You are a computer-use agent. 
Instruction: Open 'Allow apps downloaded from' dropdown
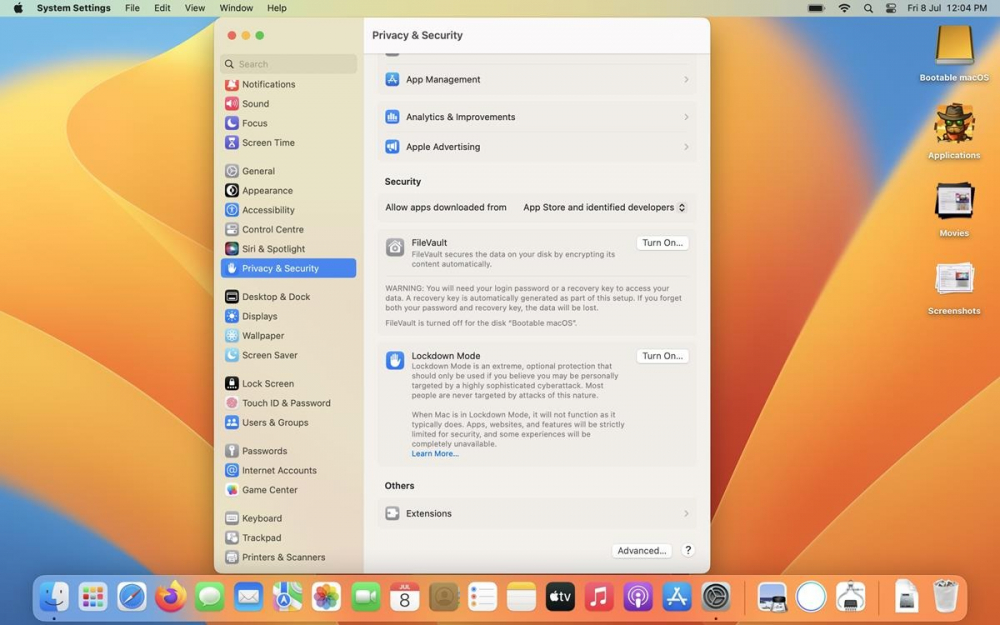604,208
